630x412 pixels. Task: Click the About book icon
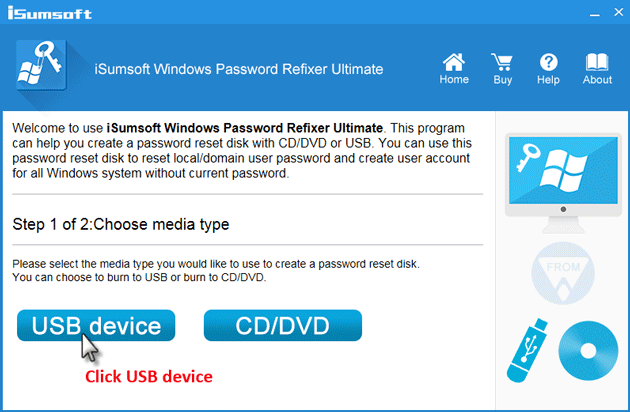(597, 62)
